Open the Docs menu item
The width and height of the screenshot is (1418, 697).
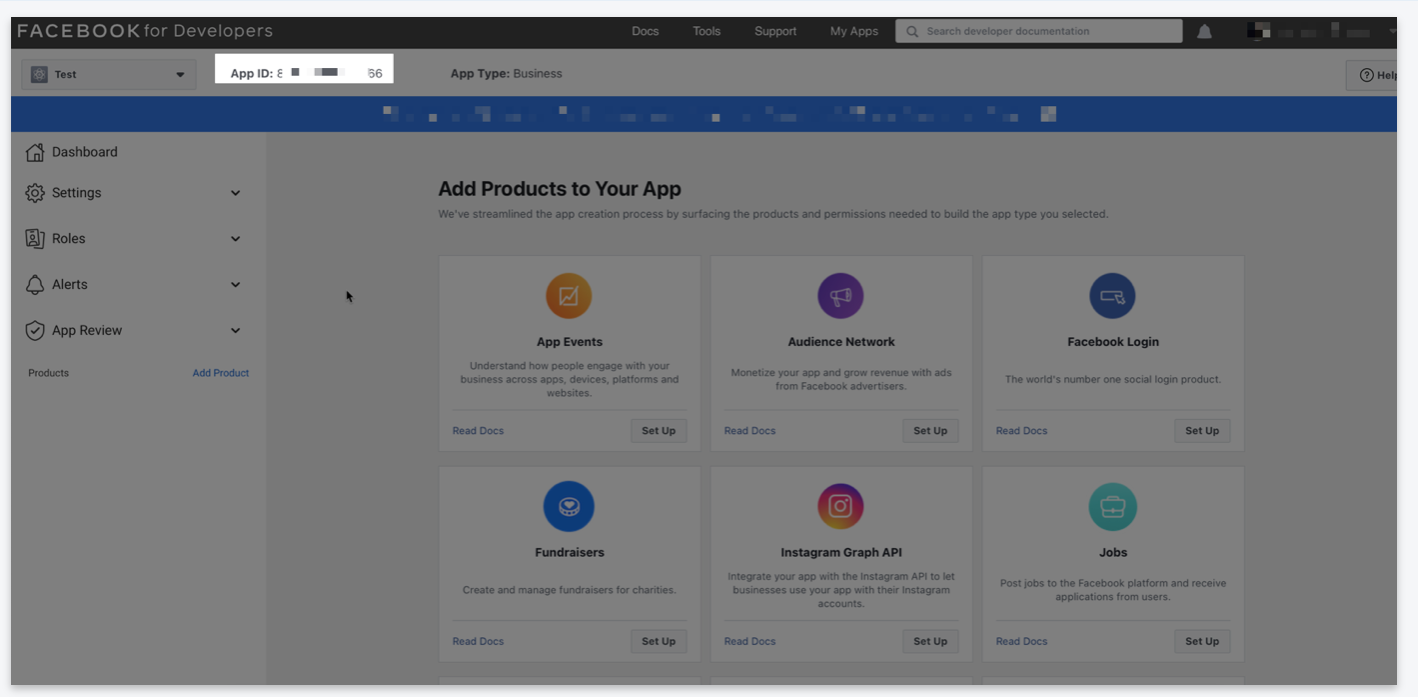[x=645, y=31]
